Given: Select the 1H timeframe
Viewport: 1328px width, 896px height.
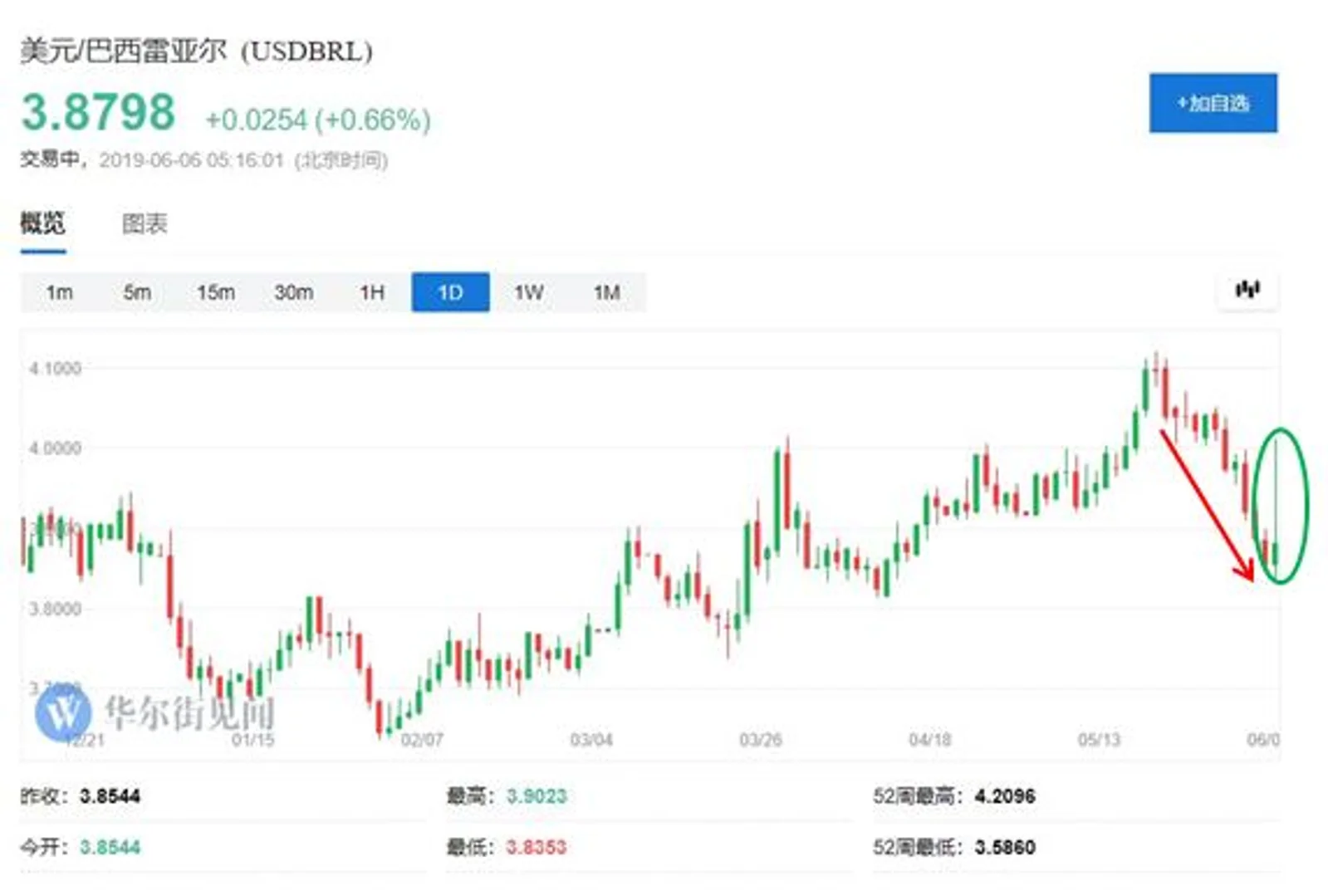Looking at the screenshot, I should 372,292.
